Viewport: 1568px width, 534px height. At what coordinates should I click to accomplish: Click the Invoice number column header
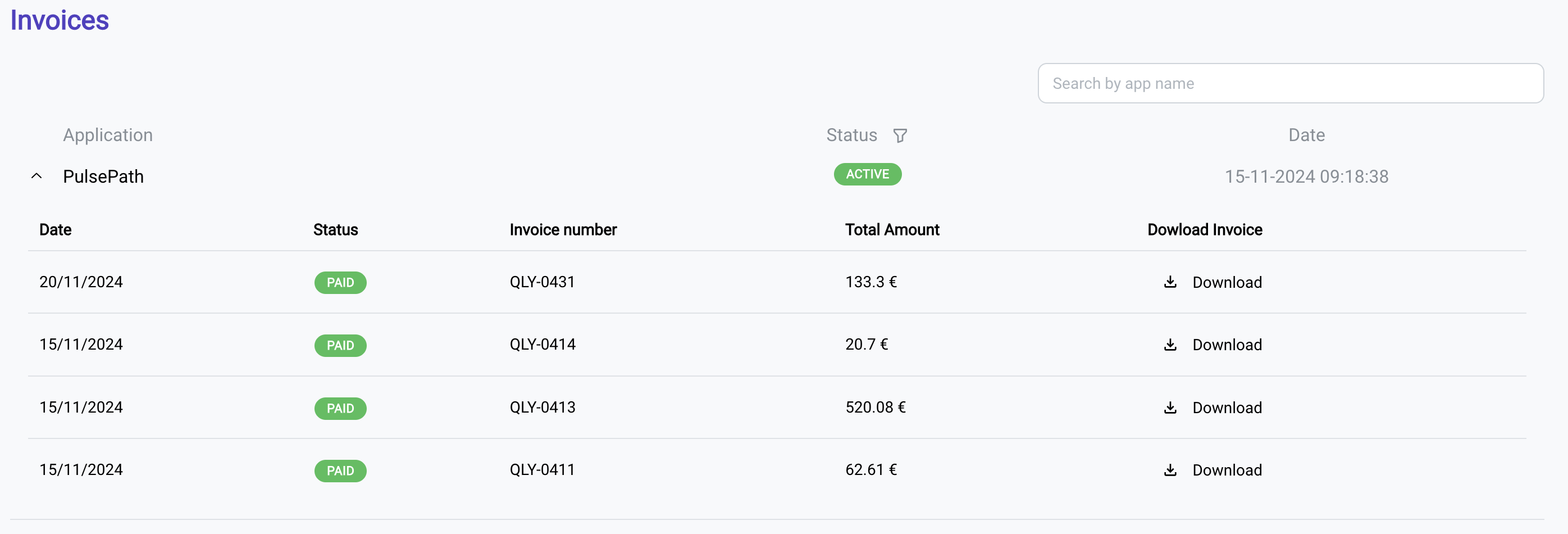click(x=563, y=229)
